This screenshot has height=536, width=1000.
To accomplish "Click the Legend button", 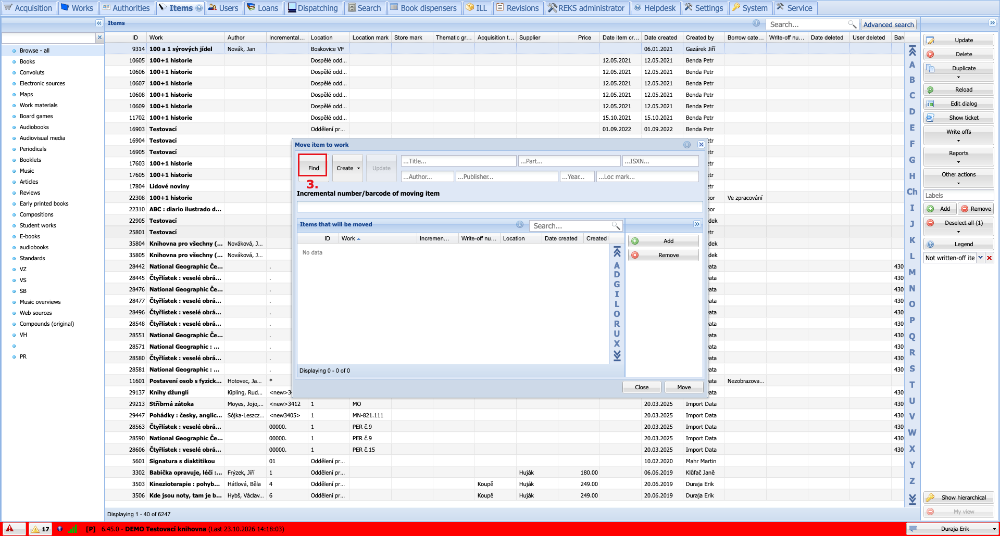I will pos(959,244).
